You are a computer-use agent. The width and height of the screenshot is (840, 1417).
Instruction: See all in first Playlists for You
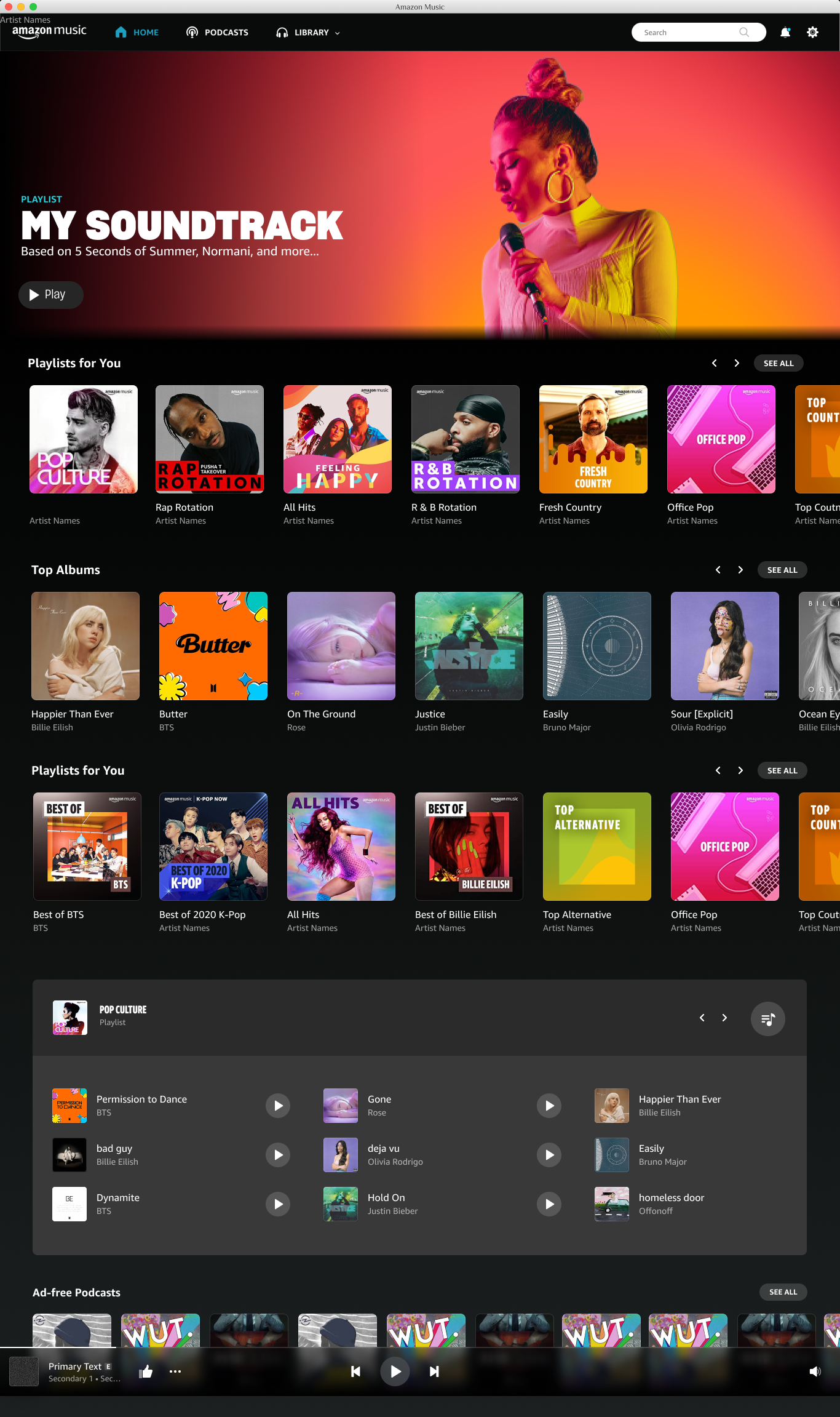pyautogui.click(x=779, y=363)
